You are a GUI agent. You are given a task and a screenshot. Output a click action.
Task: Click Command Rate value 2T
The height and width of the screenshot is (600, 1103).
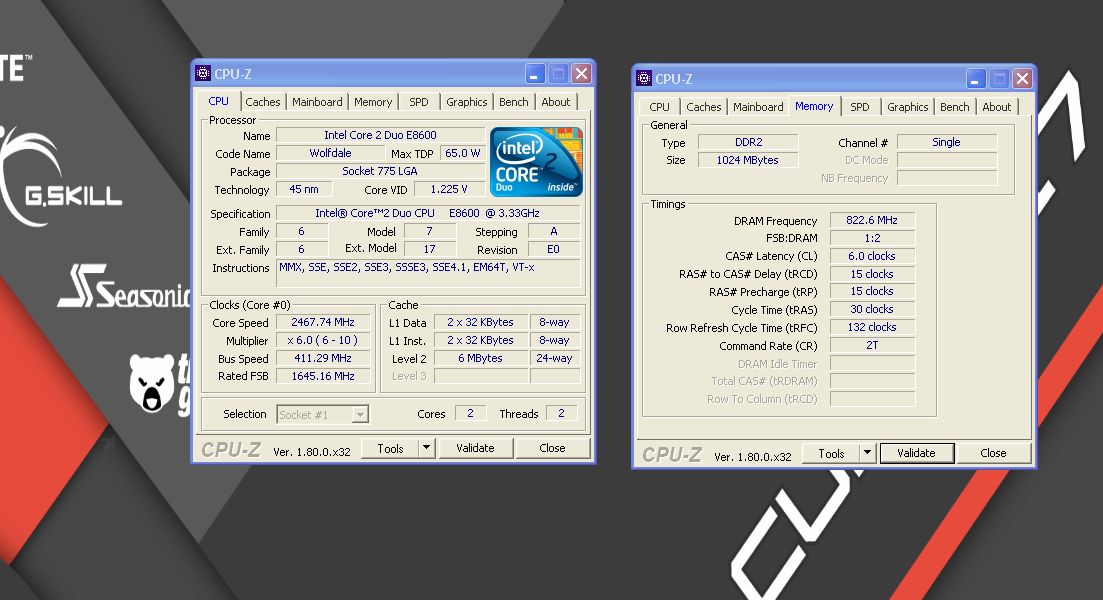[x=872, y=345]
